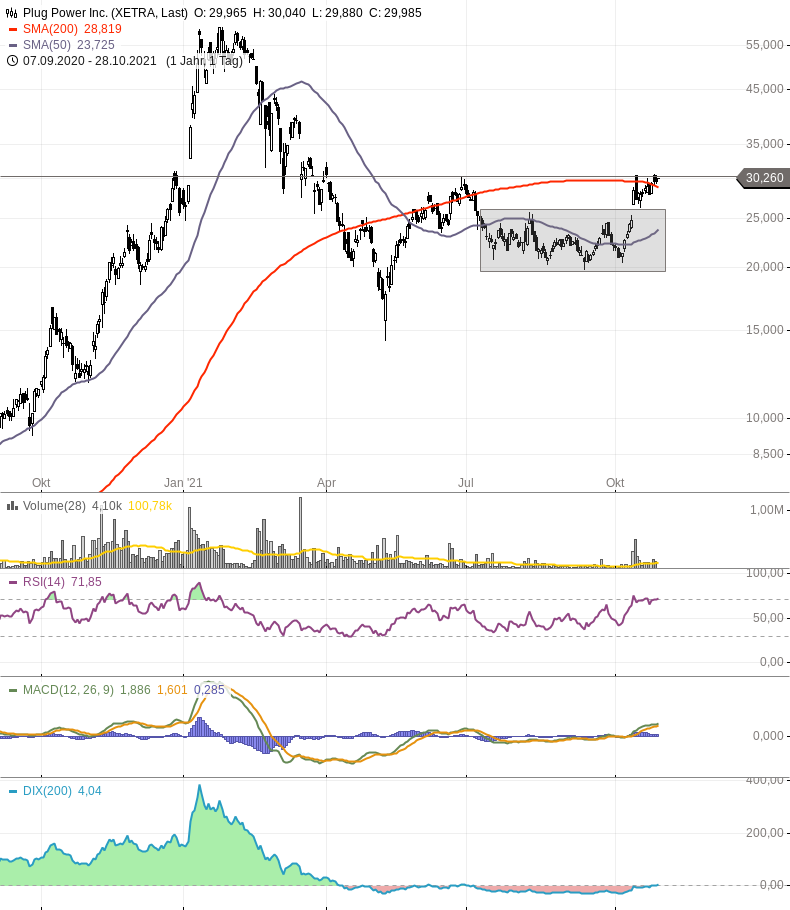Click the 200,00 DIX axis label
Screen dimensions: 790x910
pyautogui.click(x=764, y=833)
